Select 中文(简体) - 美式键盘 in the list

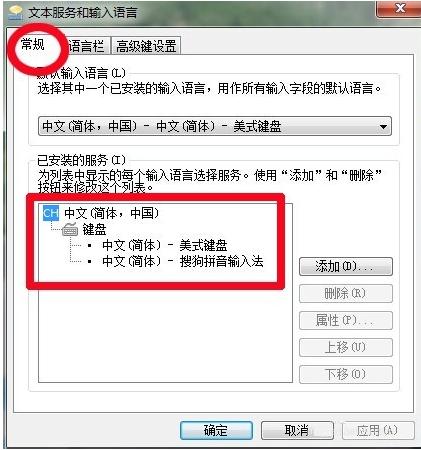coord(165,245)
